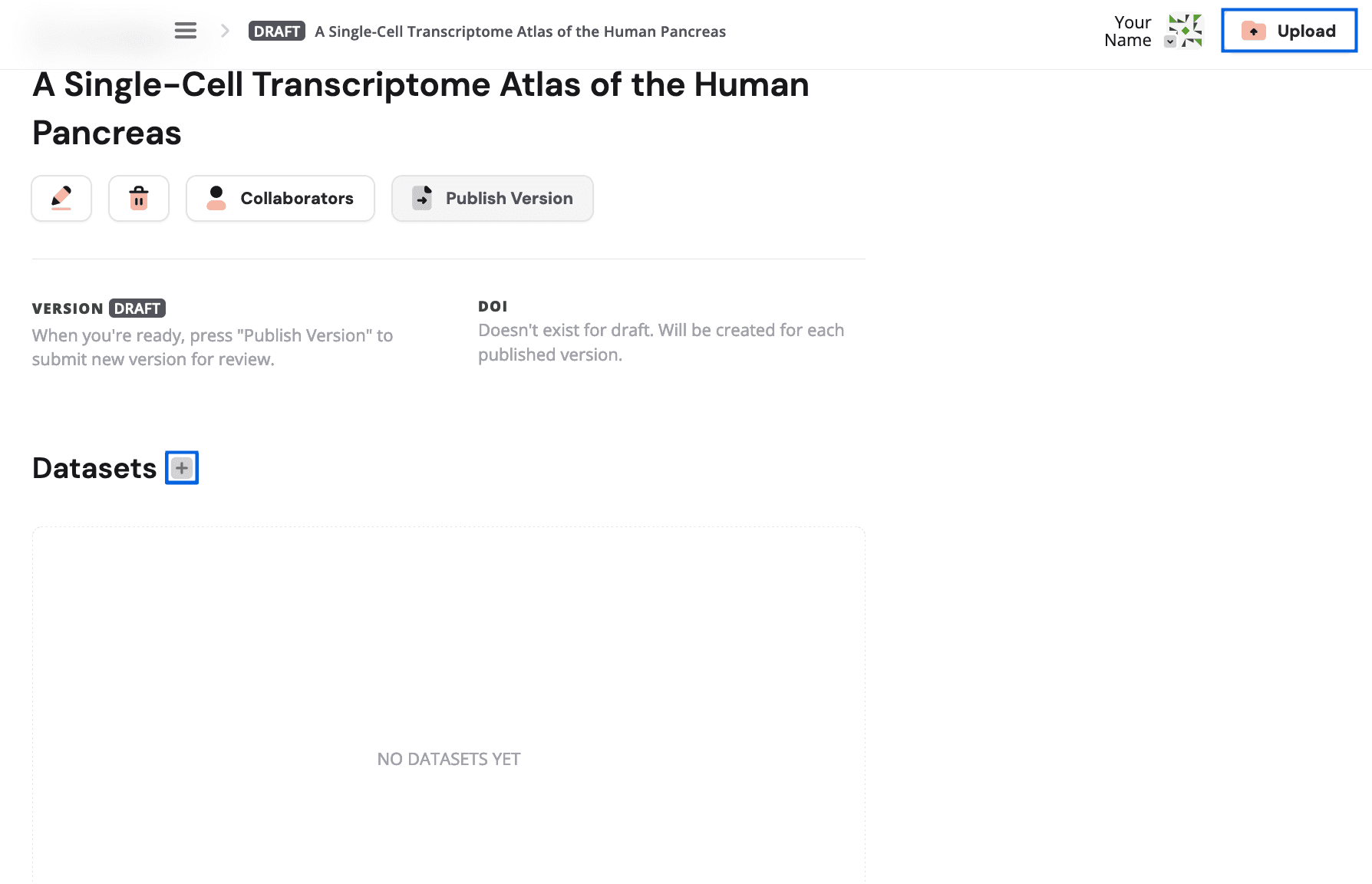1372x884 pixels.
Task: Click the plus icon beside Datasets heading
Action: [181, 467]
